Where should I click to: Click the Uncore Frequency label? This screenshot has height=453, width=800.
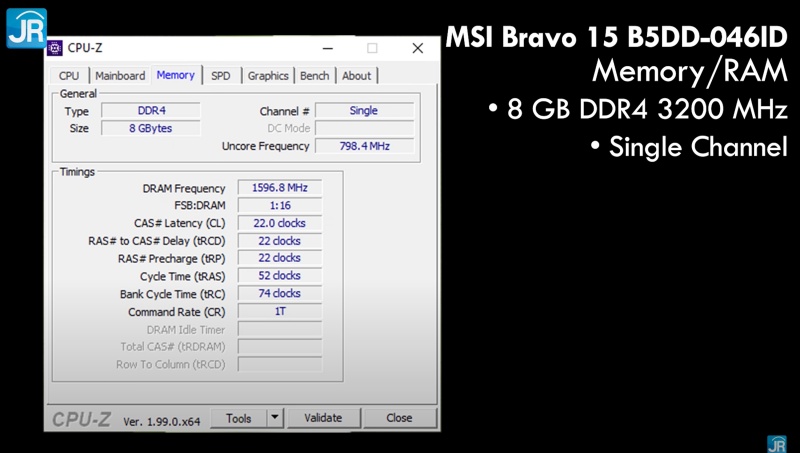pos(265,146)
